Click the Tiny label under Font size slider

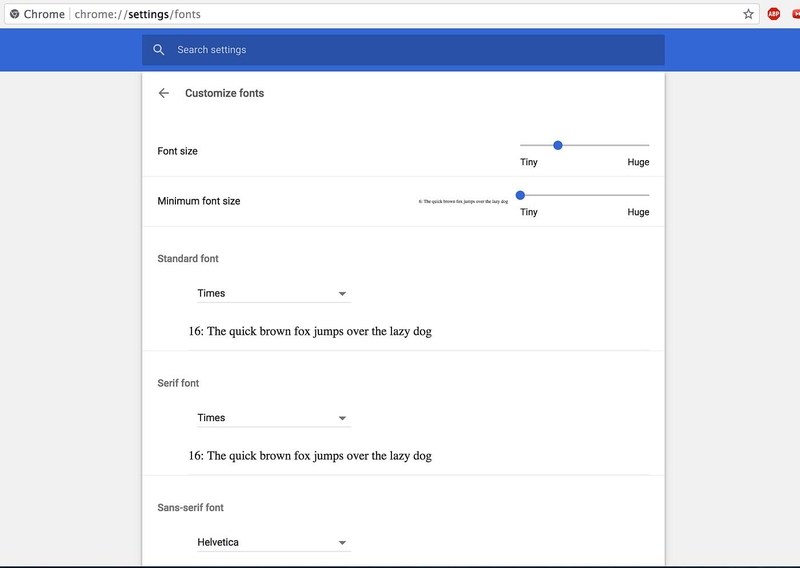[x=529, y=162]
